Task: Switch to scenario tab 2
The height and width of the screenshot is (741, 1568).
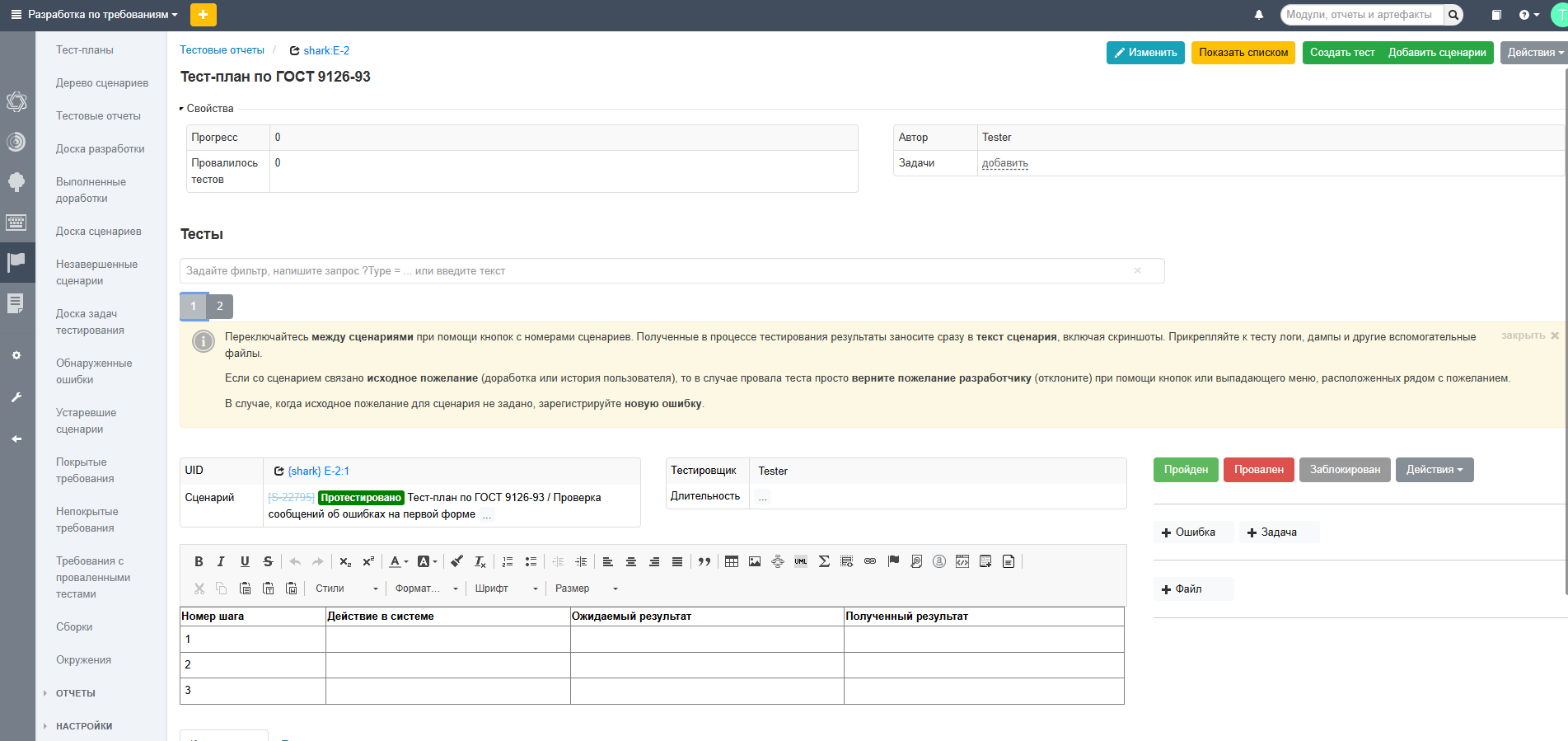Action: pyautogui.click(x=220, y=306)
